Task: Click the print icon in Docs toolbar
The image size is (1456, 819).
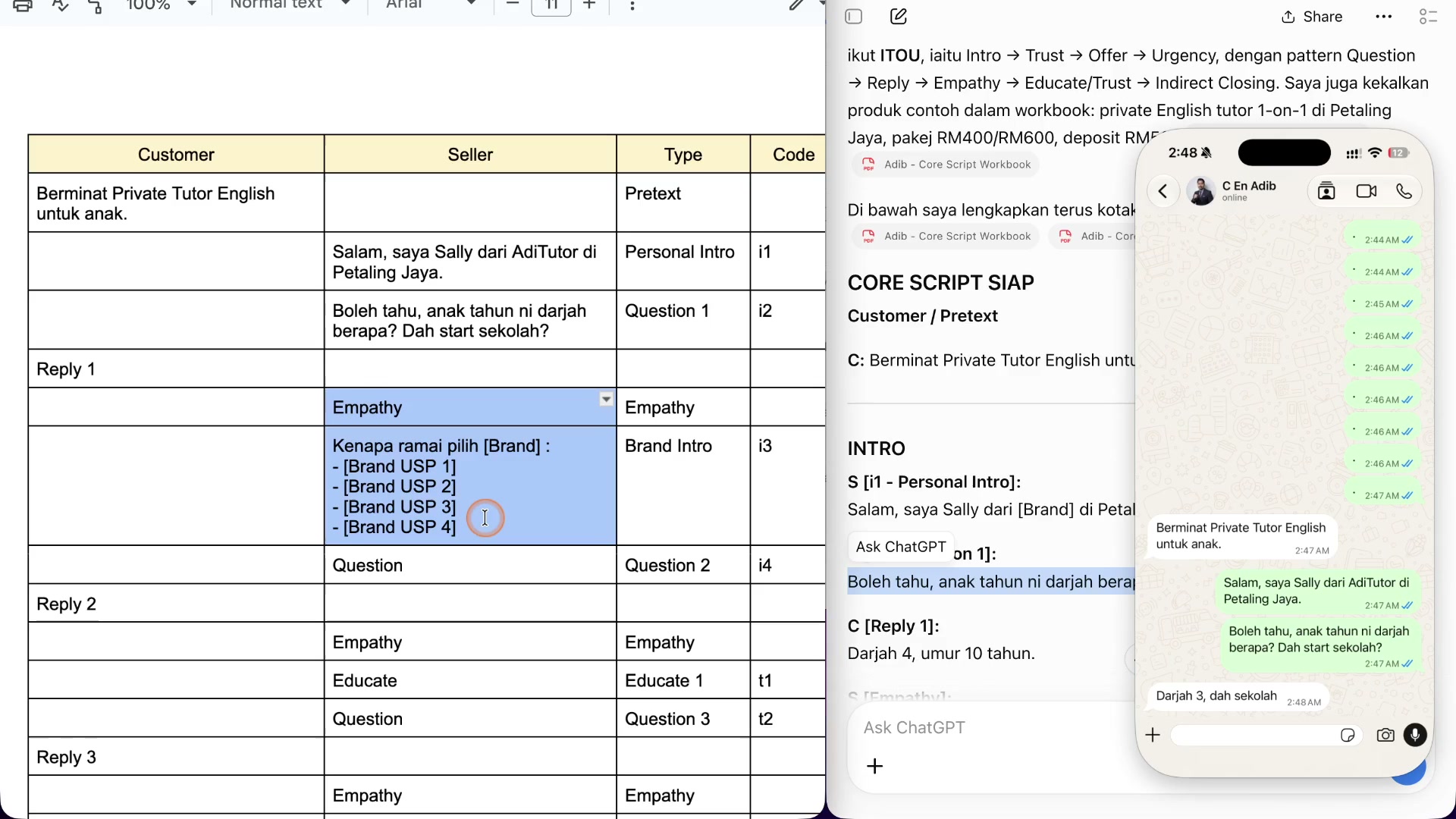Action: (x=23, y=5)
